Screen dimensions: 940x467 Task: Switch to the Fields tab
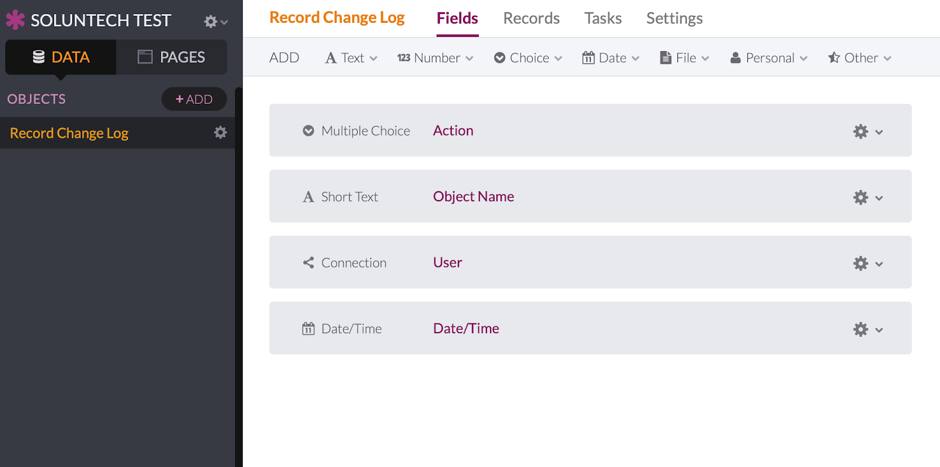[x=457, y=19]
